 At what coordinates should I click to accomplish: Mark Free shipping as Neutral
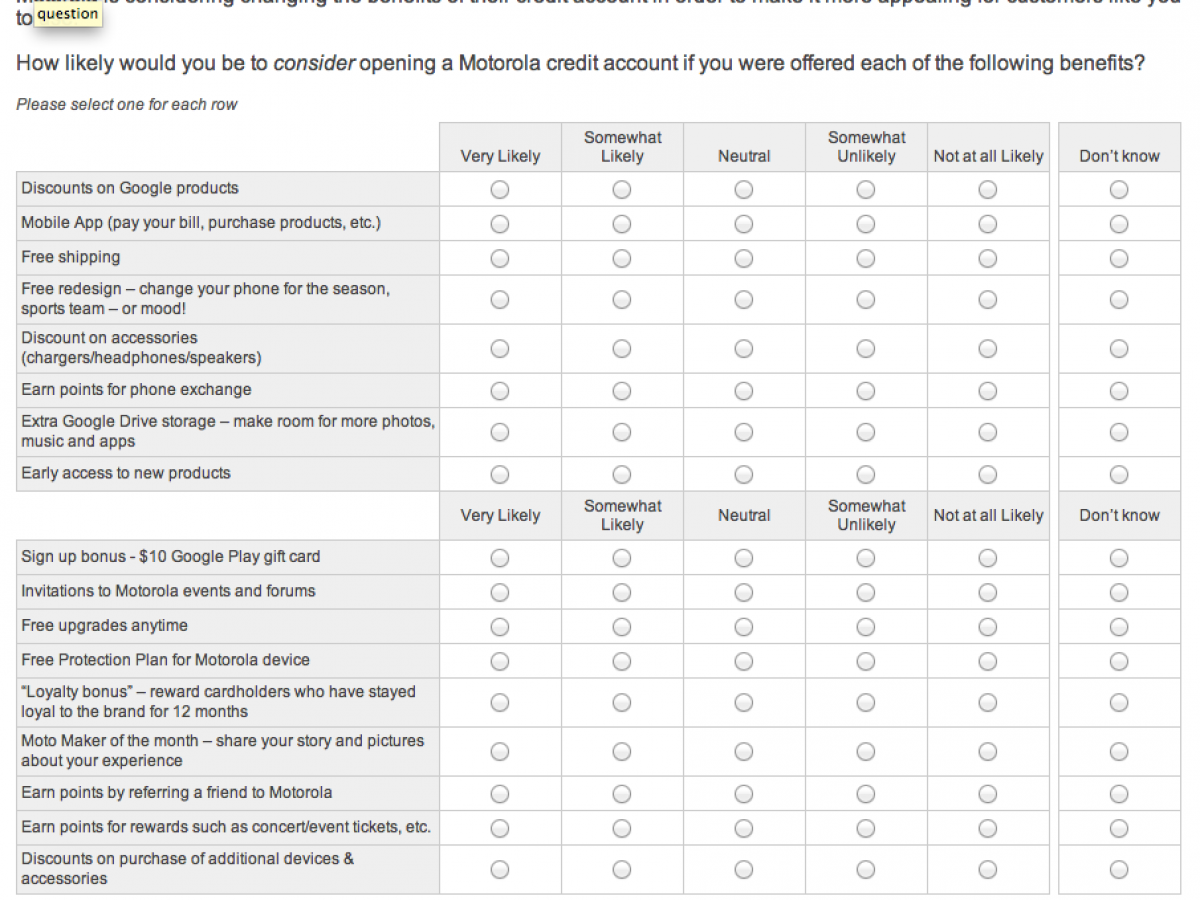(x=744, y=259)
